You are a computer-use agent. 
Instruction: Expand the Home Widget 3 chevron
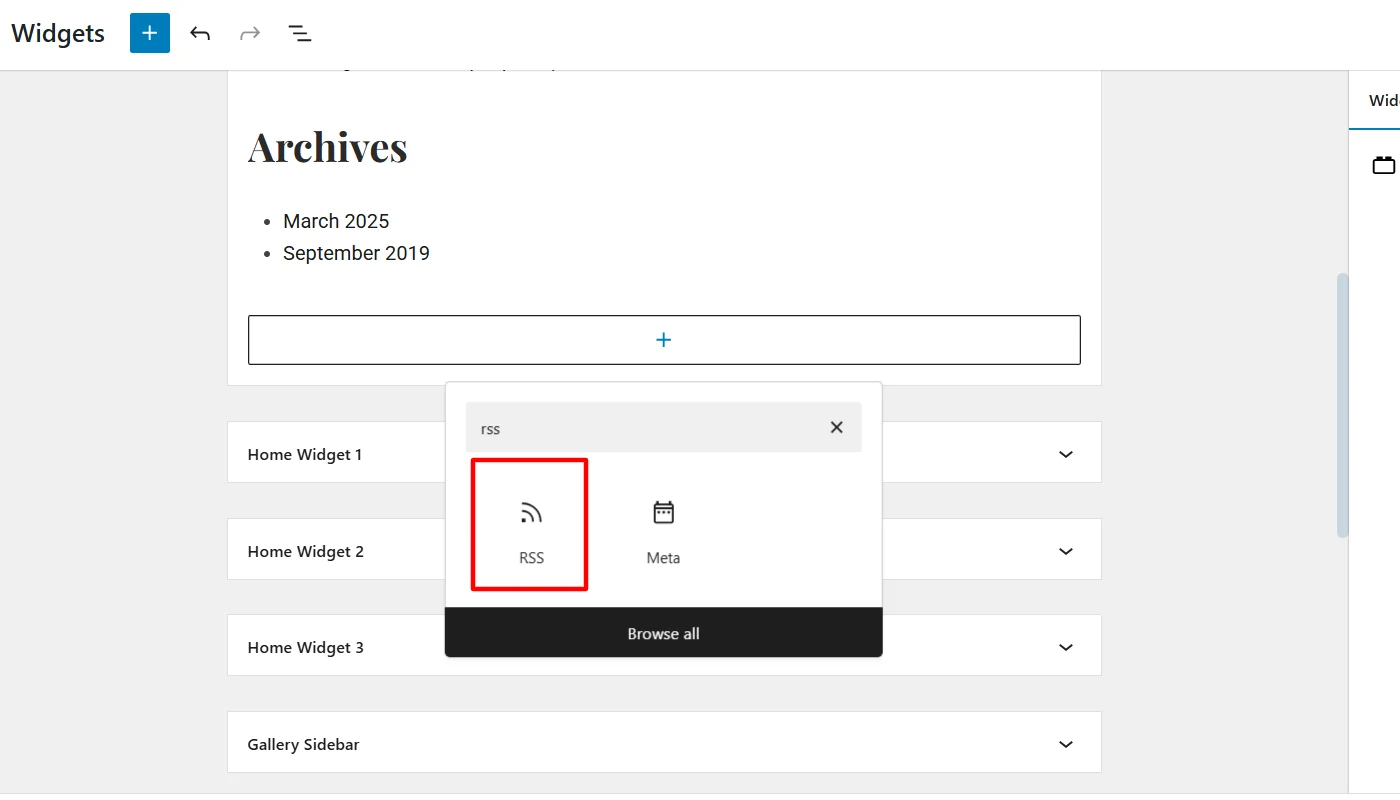tap(1066, 647)
